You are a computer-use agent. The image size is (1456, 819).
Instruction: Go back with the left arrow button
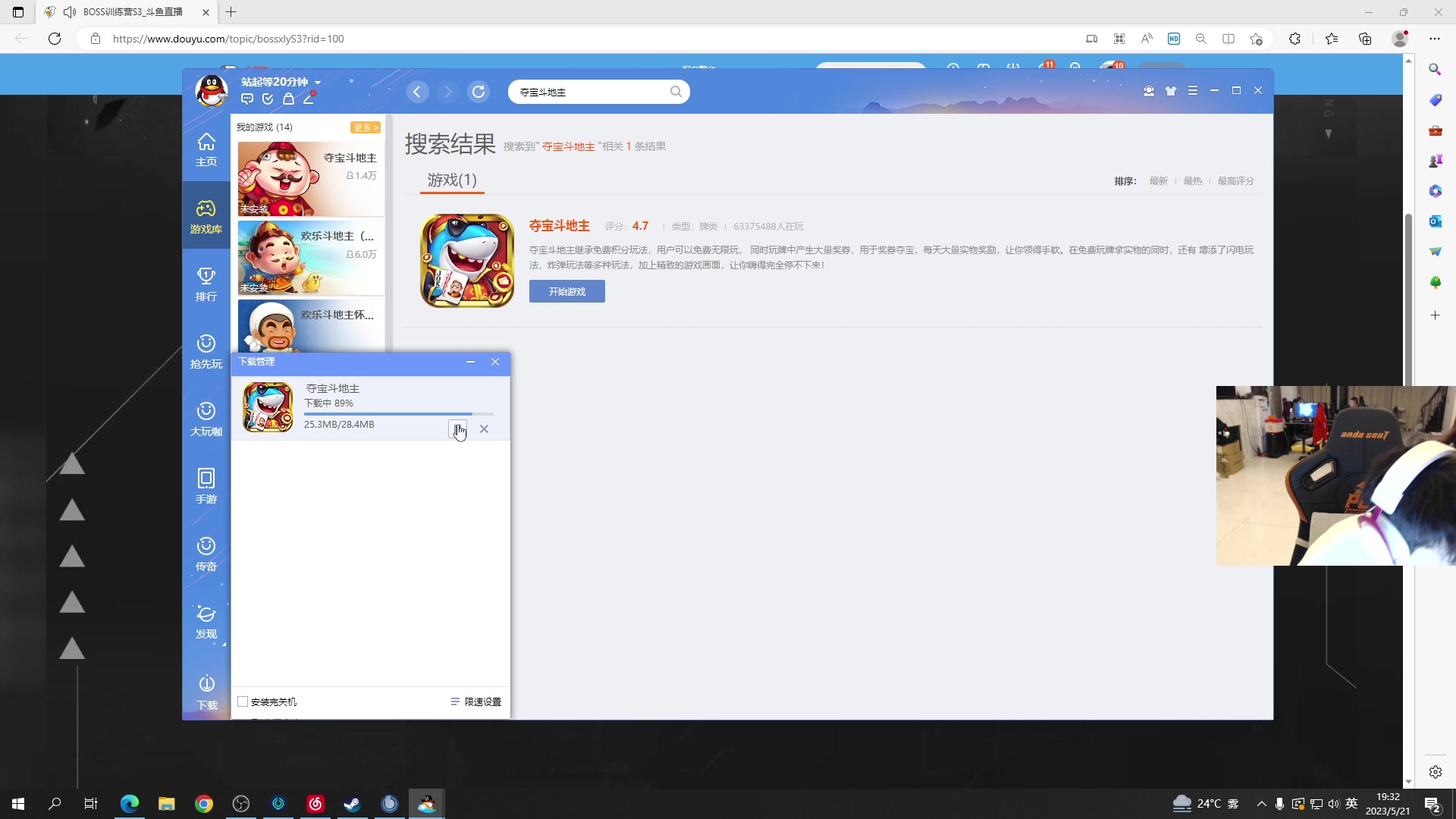(417, 92)
